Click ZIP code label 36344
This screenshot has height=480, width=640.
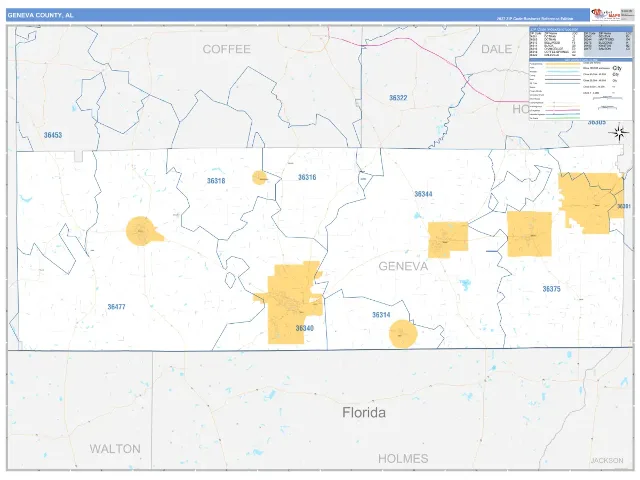click(x=423, y=194)
